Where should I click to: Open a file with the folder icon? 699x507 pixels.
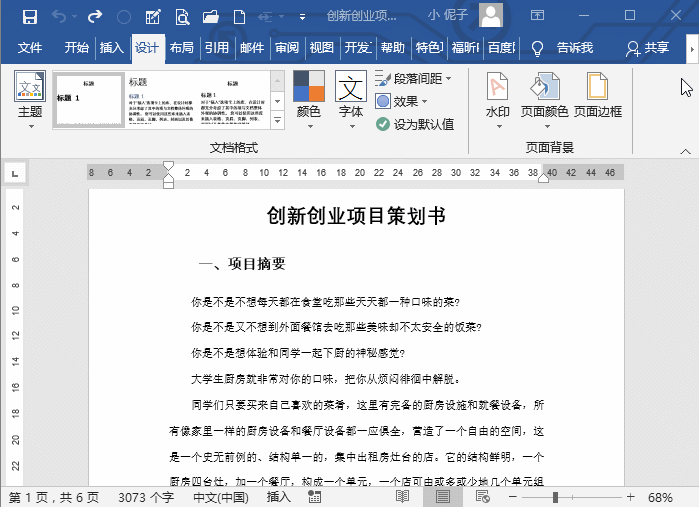pos(210,17)
